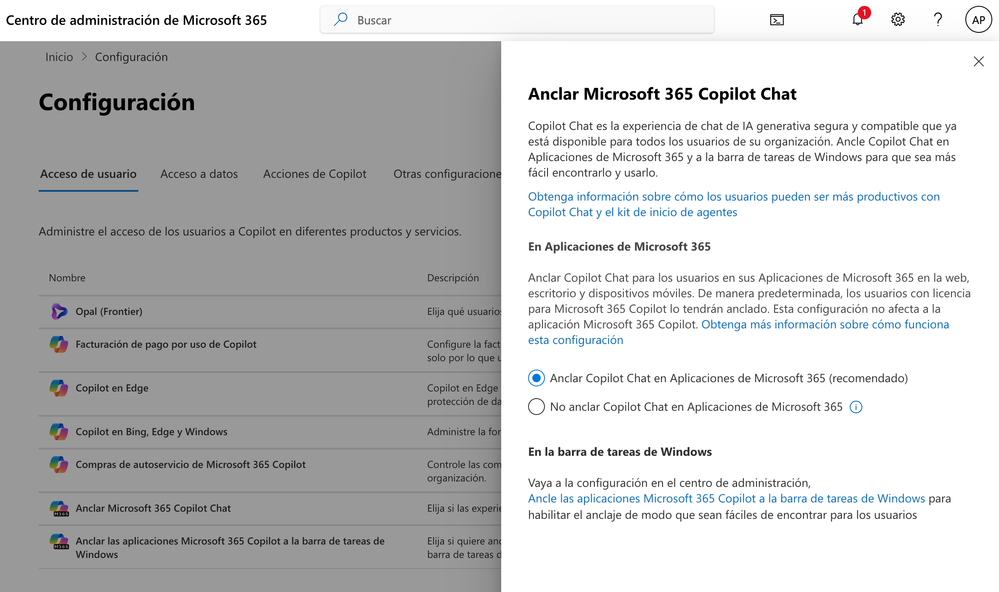Open link Ancle las aplicaciones a la barra de tareas
This screenshot has height=592, width=999.
[726, 499]
